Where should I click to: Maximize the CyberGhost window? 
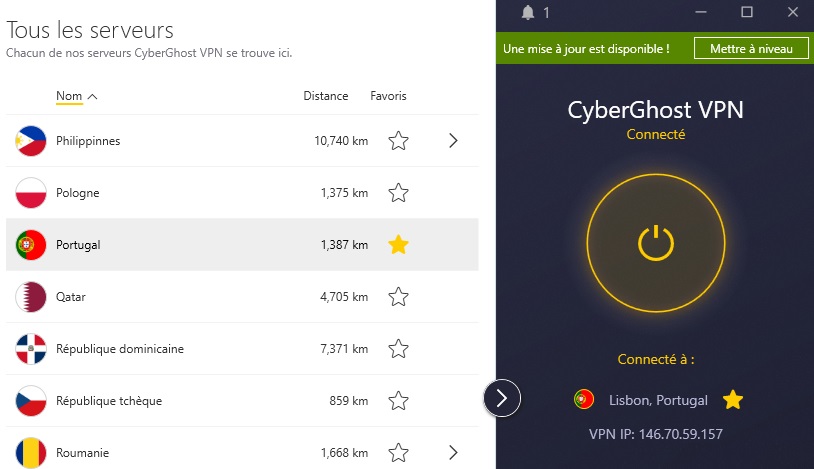747,12
